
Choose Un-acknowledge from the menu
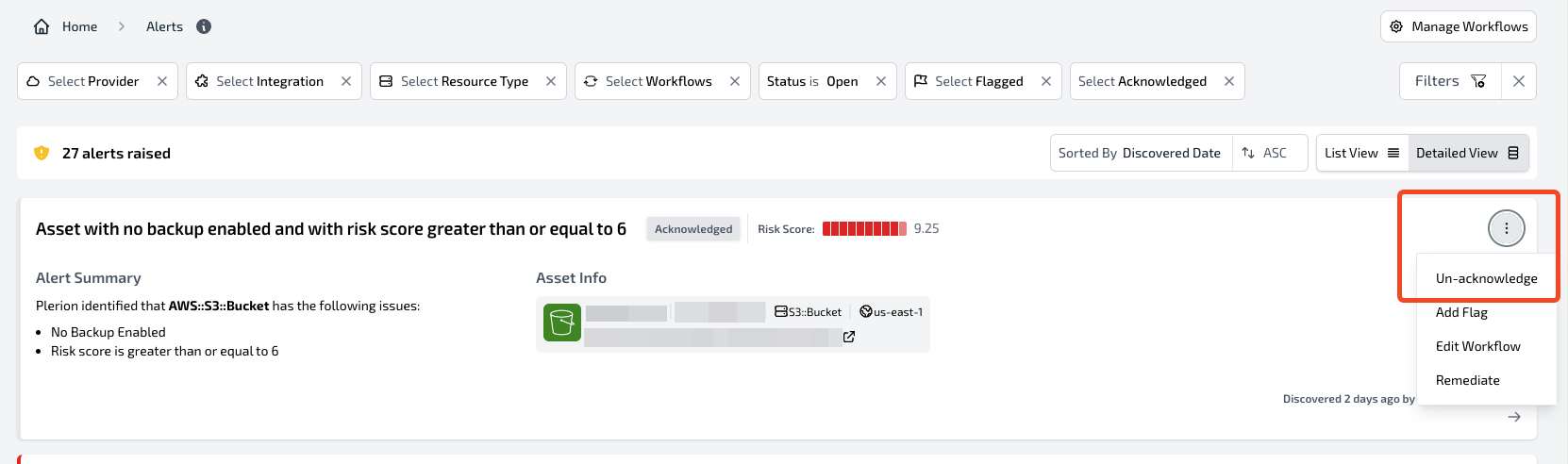coord(1486,278)
